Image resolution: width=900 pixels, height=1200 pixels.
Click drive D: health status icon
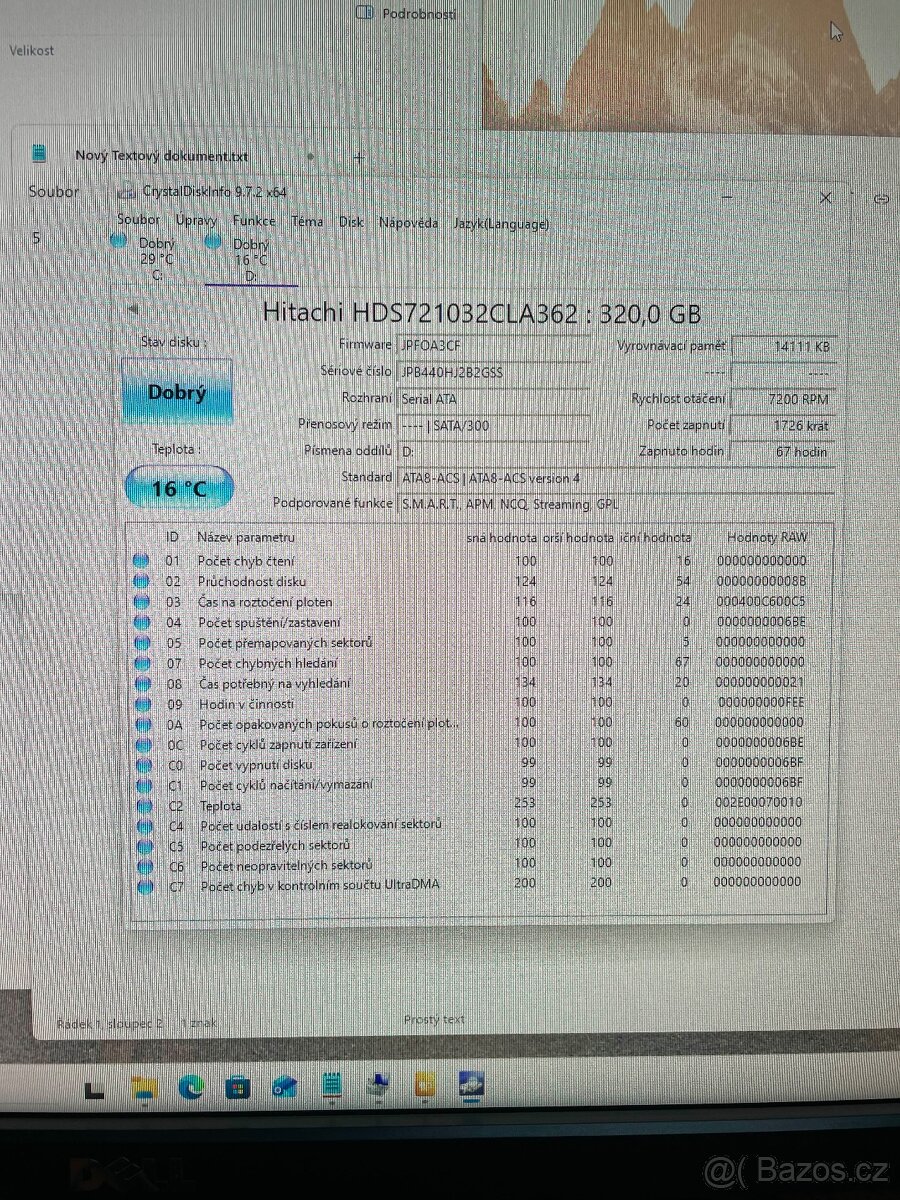click(212, 240)
